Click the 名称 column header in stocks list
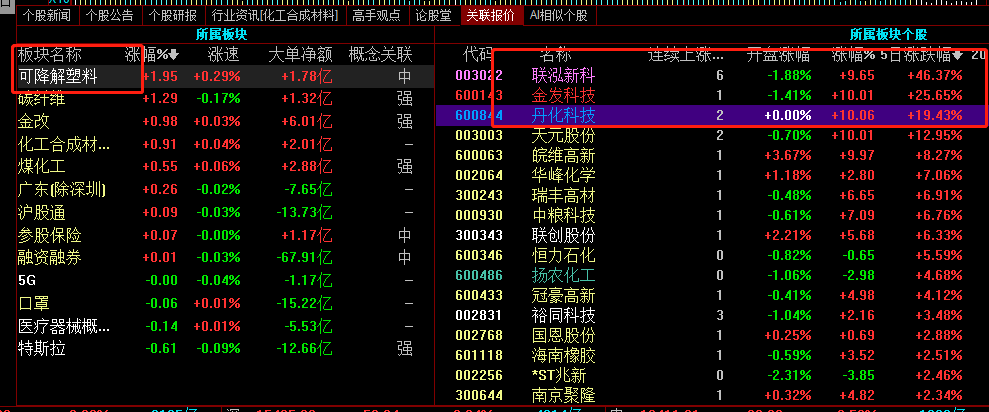The height and width of the screenshot is (412, 989). click(x=555, y=56)
